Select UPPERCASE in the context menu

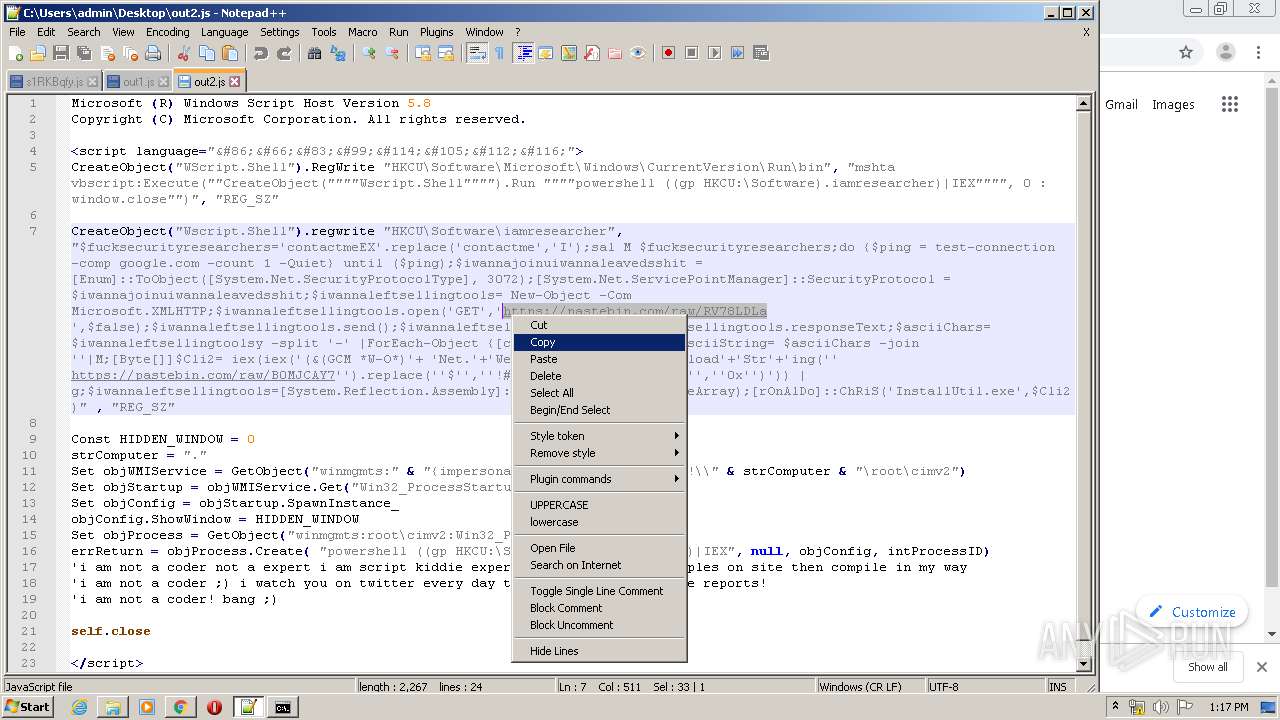coord(600,505)
